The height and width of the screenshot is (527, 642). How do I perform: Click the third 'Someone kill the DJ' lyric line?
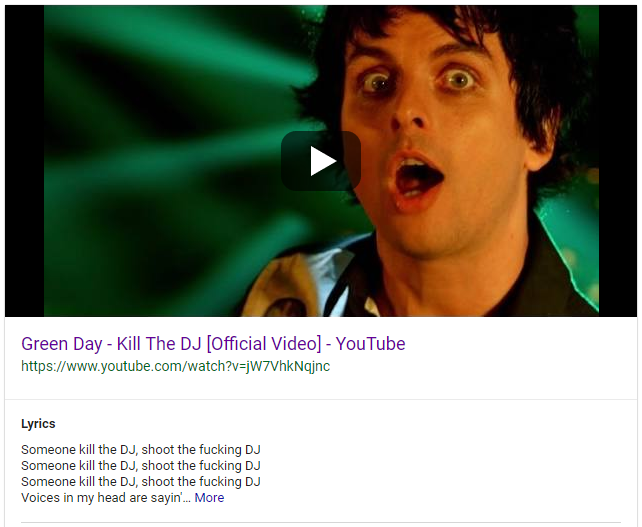(x=141, y=482)
